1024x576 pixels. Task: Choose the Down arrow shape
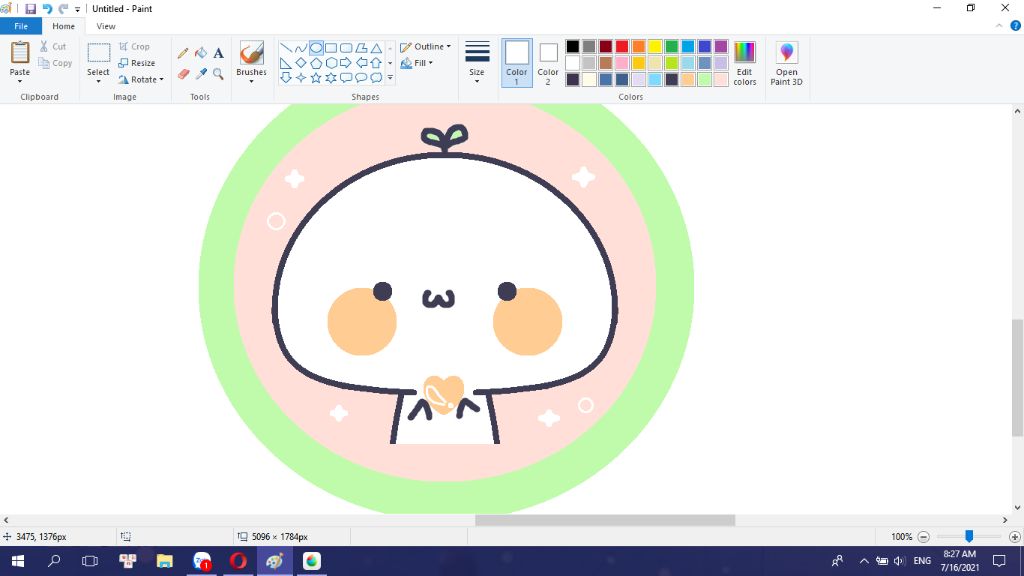pyautogui.click(x=286, y=78)
